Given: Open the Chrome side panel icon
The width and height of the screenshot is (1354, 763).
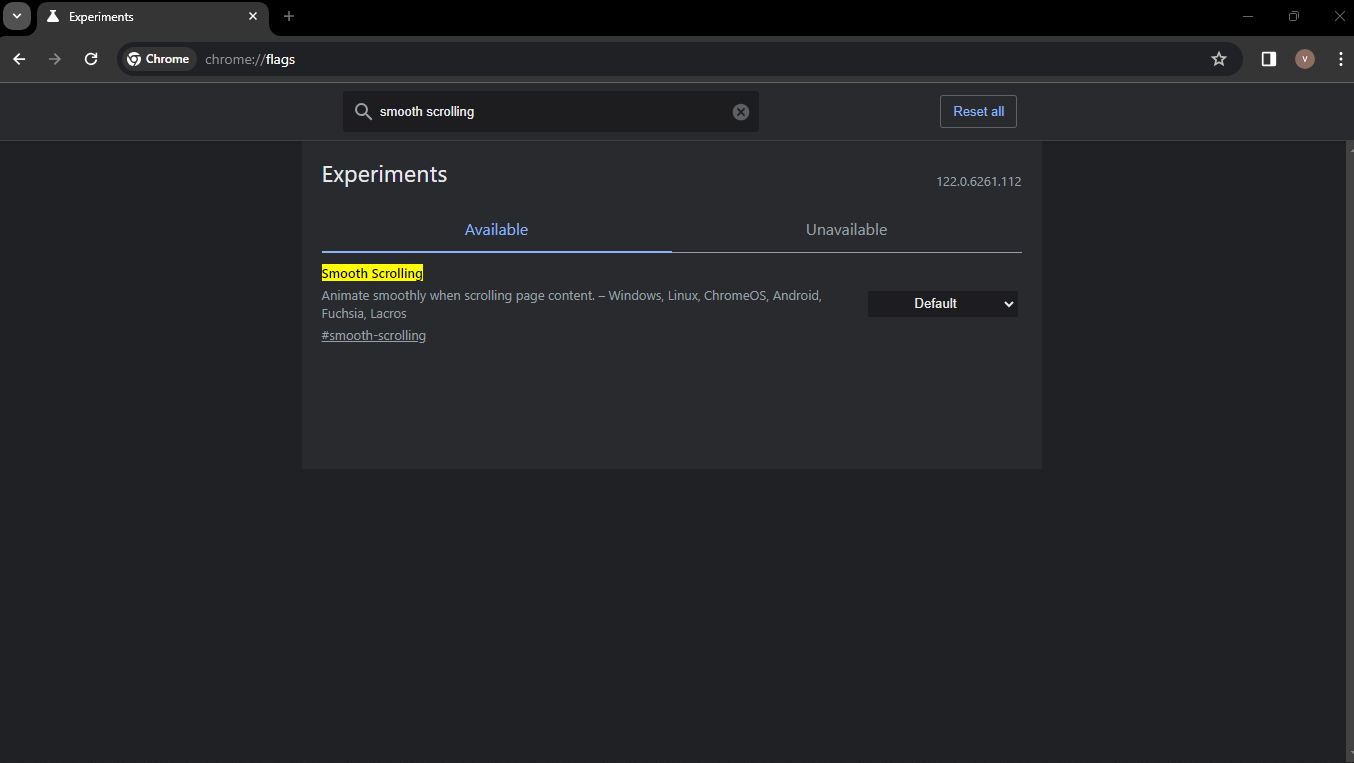Looking at the screenshot, I should tap(1268, 59).
